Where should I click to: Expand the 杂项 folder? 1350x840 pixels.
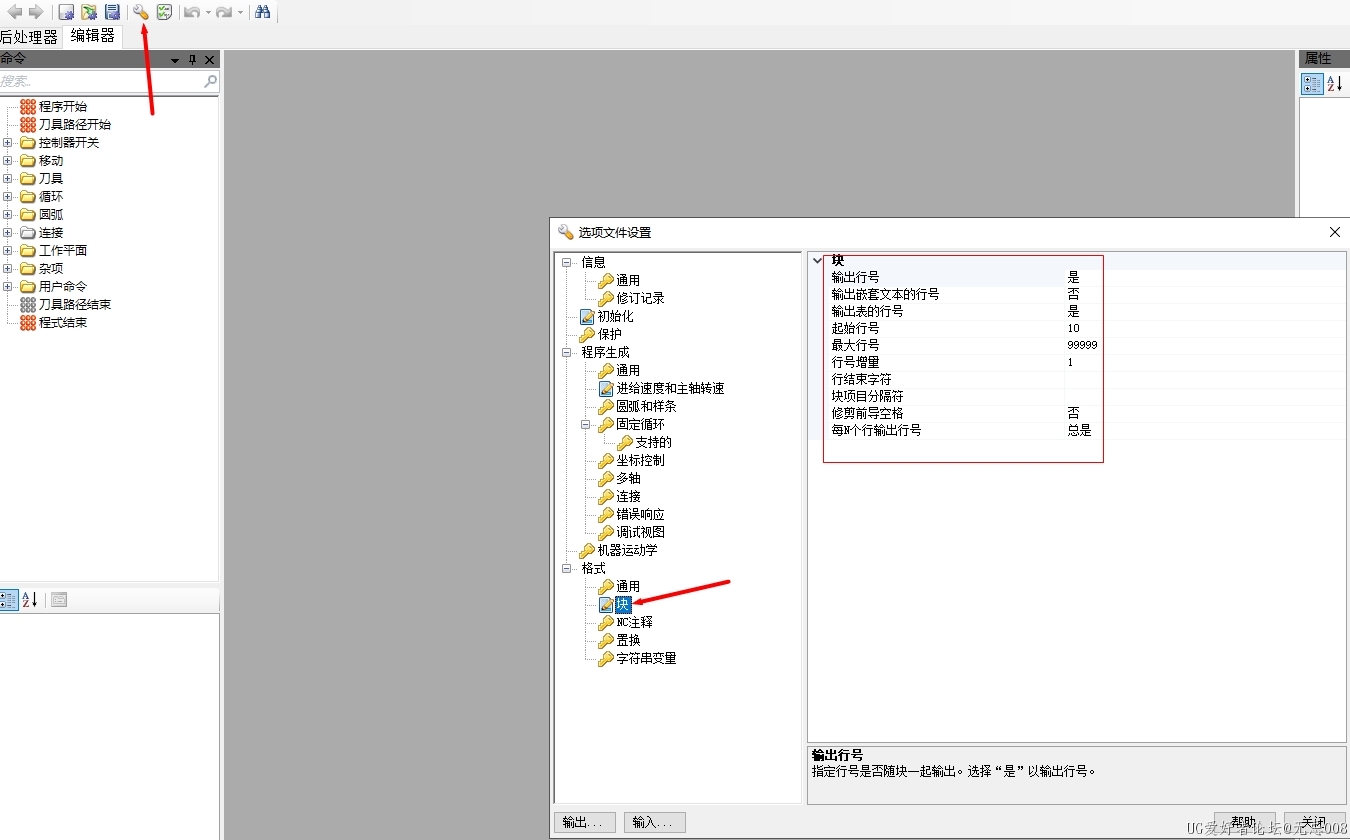[8, 268]
